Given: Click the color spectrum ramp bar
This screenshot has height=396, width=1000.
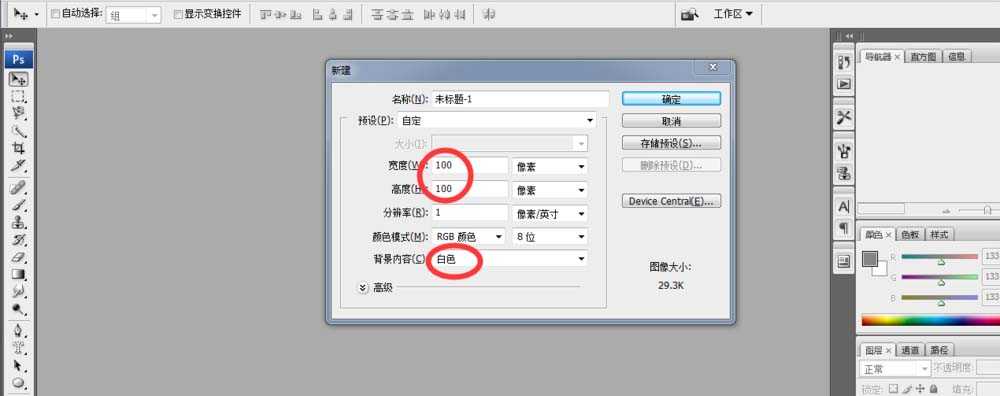Looking at the screenshot, I should (930, 320).
